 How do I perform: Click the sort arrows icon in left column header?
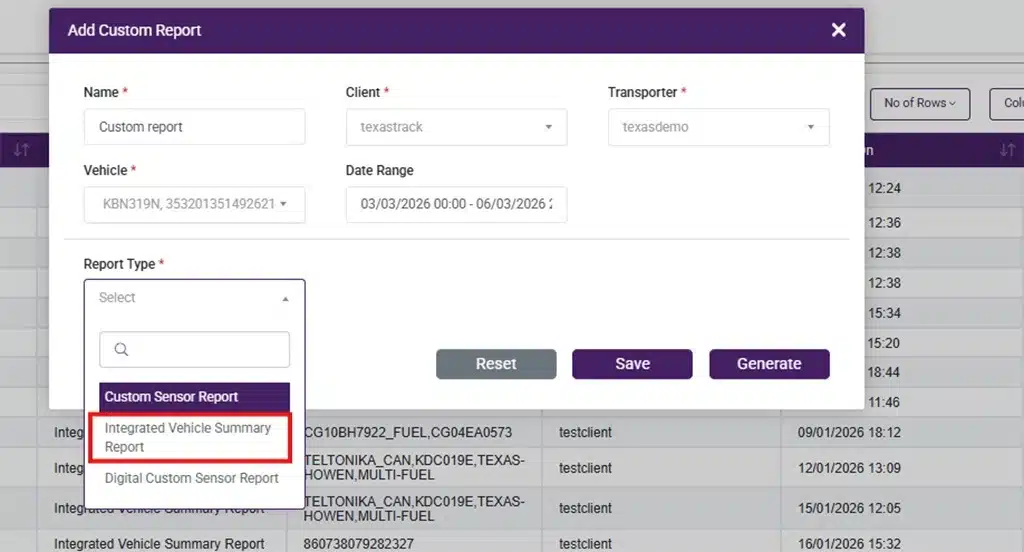tap(22, 151)
